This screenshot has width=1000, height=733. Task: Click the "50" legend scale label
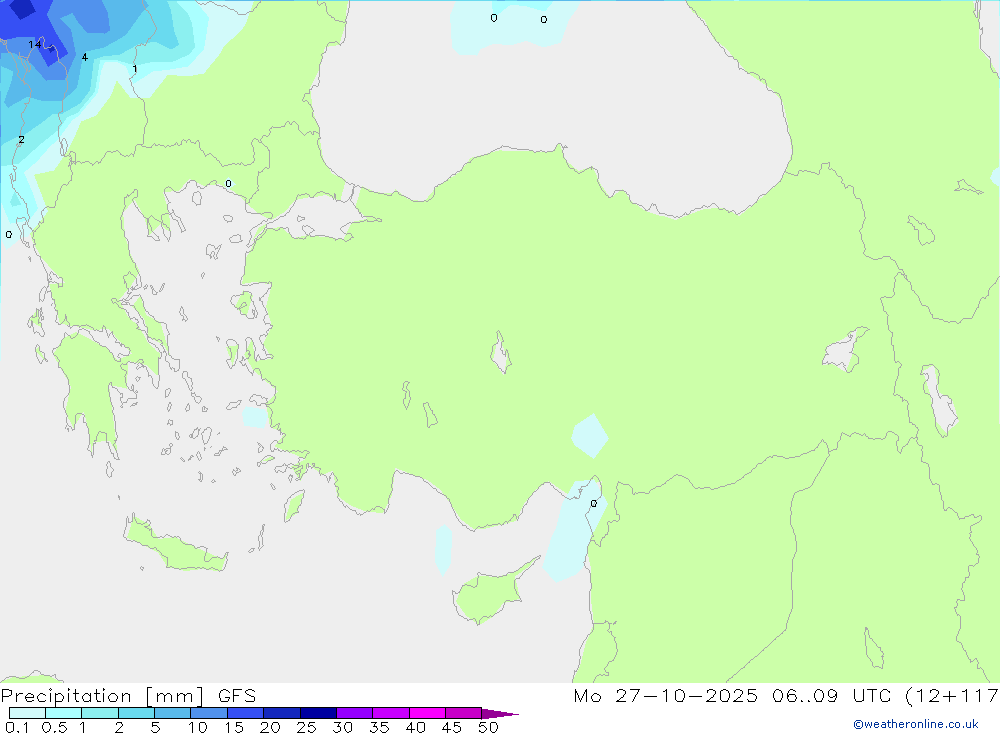point(488,727)
